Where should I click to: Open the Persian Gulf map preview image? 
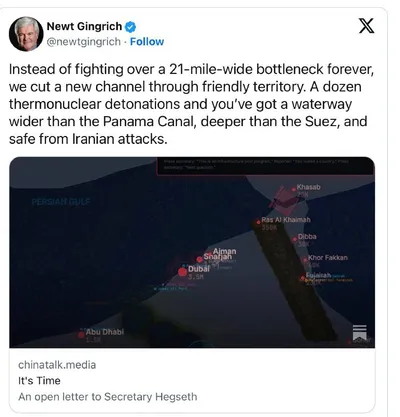click(192, 252)
